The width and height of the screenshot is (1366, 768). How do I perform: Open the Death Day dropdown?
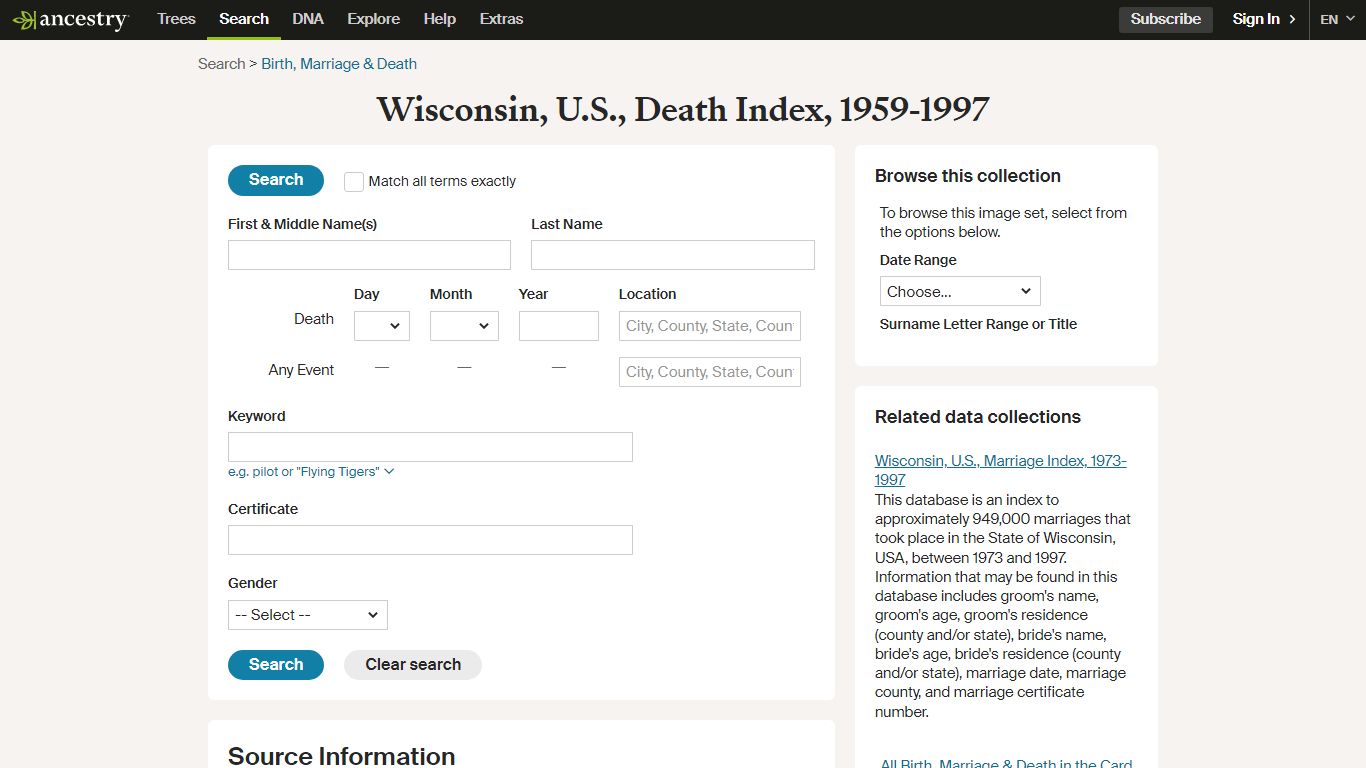[382, 326]
